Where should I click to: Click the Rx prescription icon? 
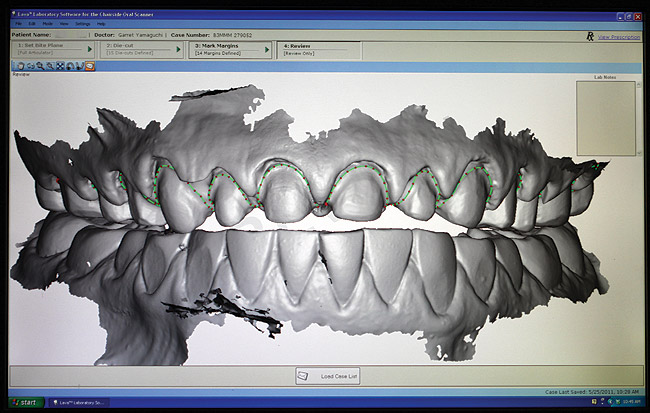[591, 36]
